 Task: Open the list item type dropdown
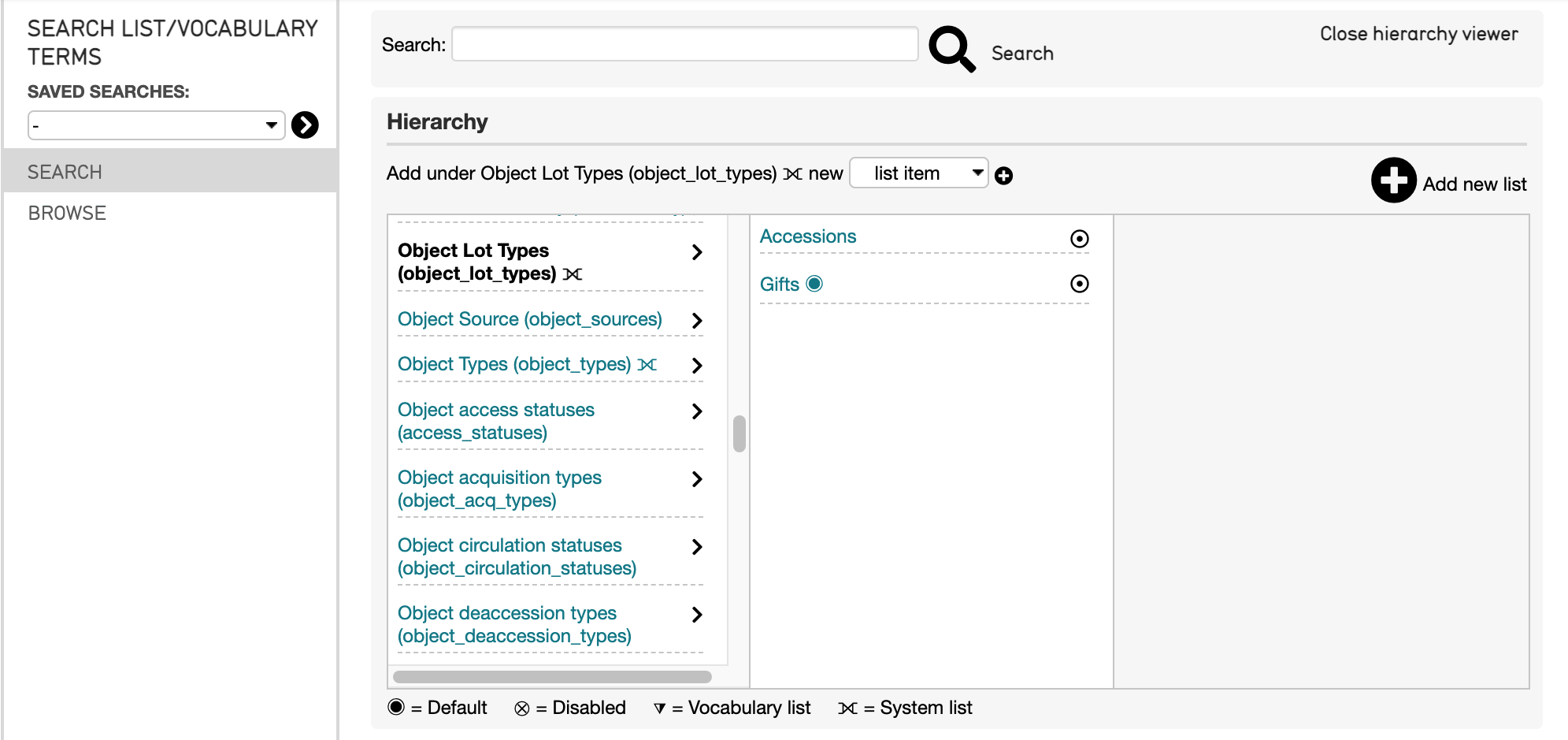click(918, 173)
